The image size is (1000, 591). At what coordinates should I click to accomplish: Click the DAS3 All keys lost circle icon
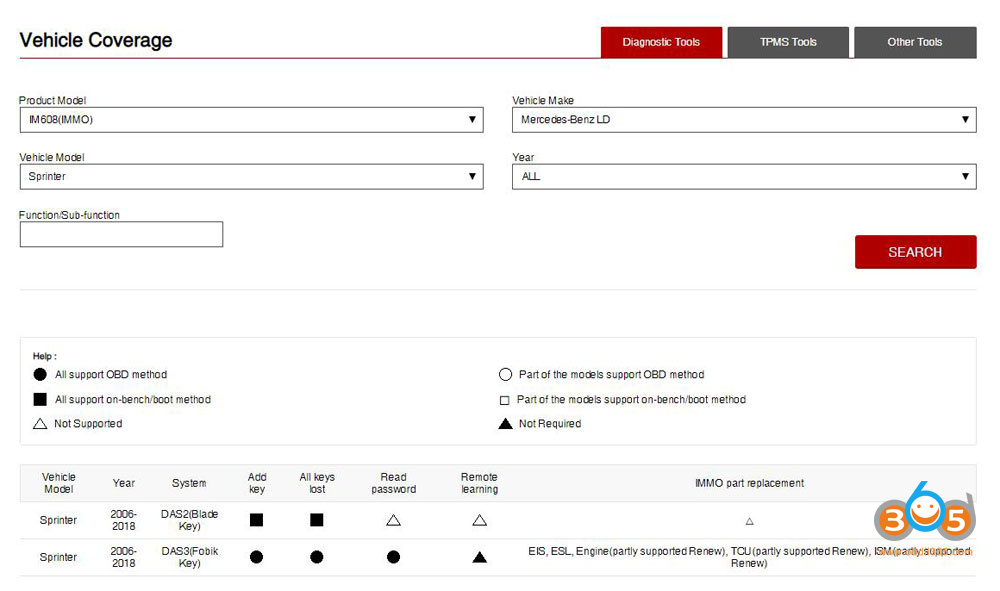pos(317,557)
